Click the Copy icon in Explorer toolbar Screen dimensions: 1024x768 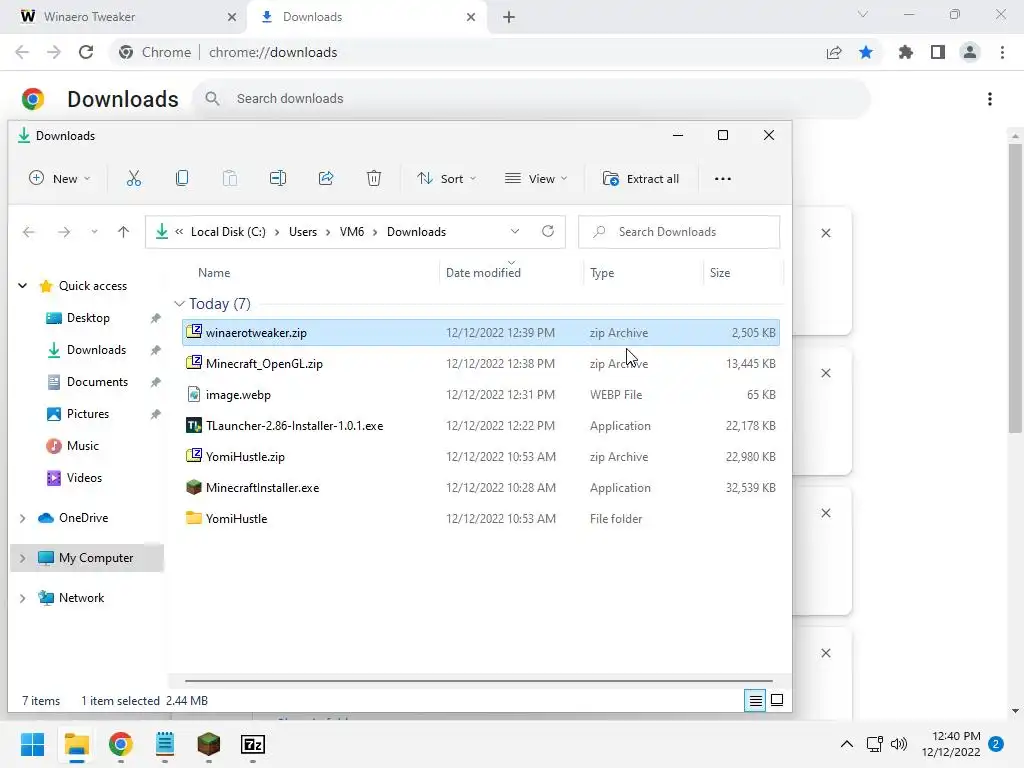click(182, 178)
